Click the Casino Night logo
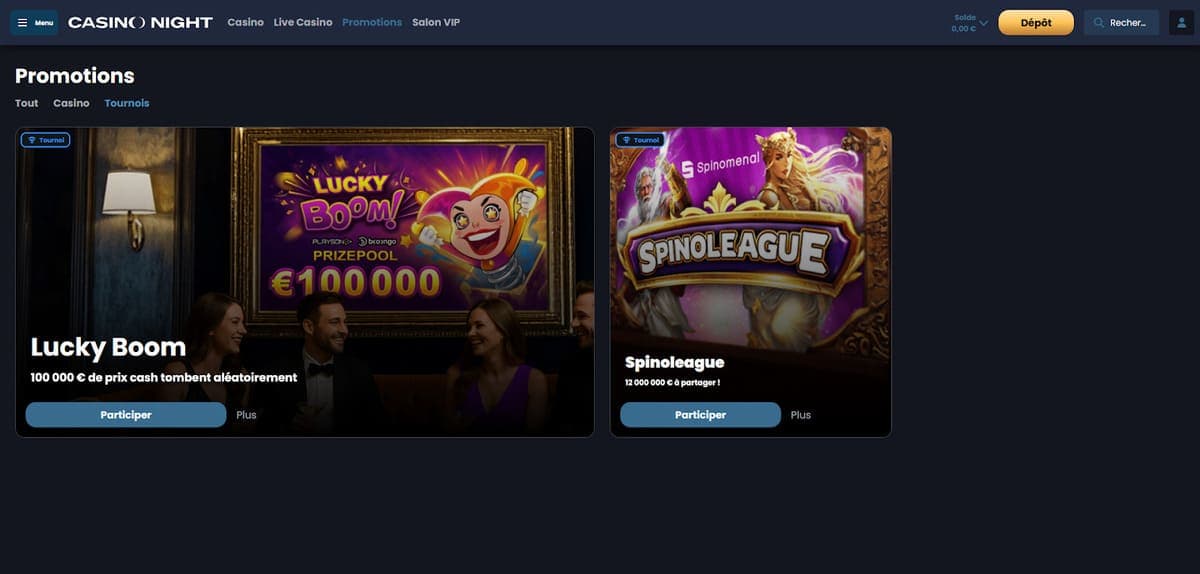Image resolution: width=1200 pixels, height=574 pixels. point(140,22)
